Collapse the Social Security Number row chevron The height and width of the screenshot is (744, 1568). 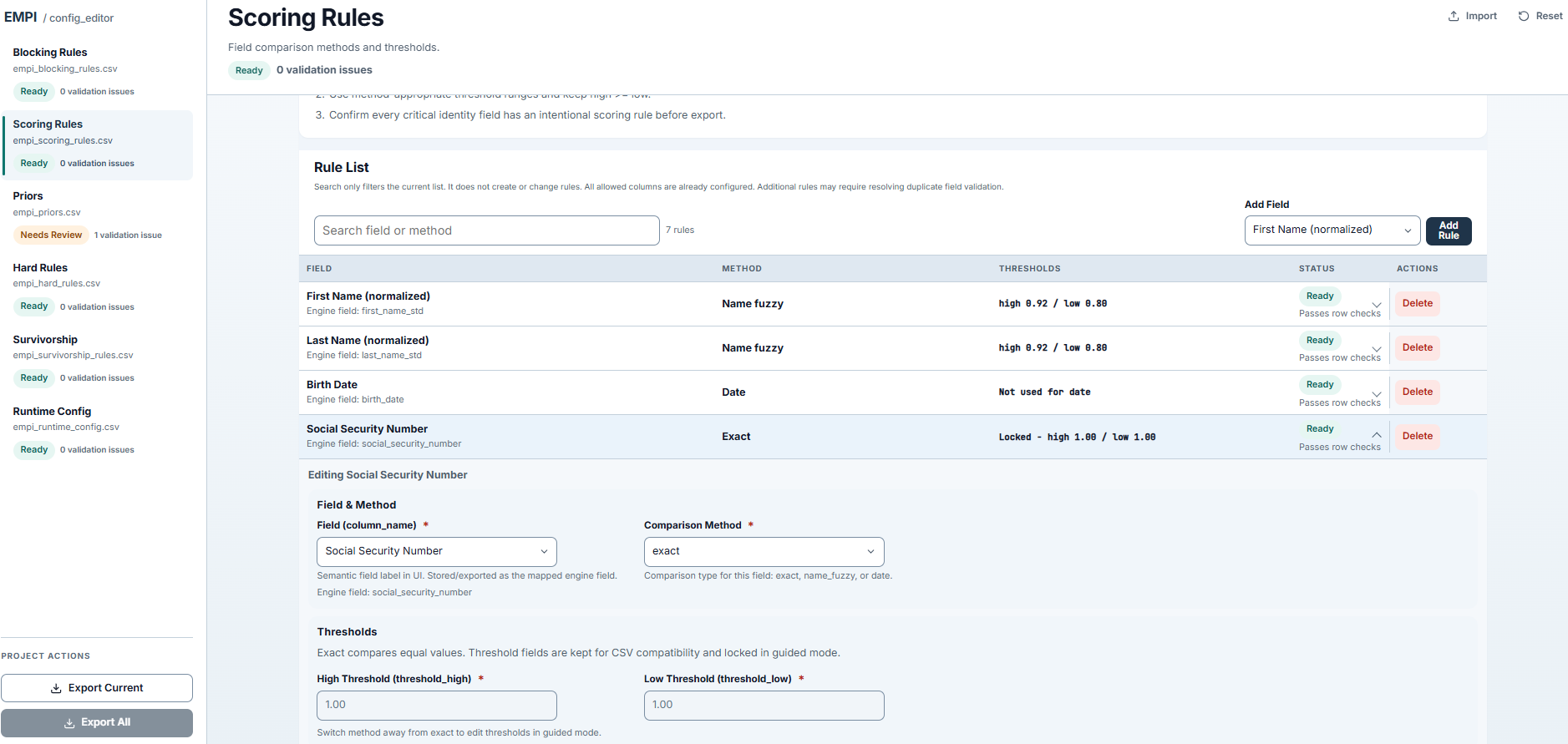pos(1377,436)
